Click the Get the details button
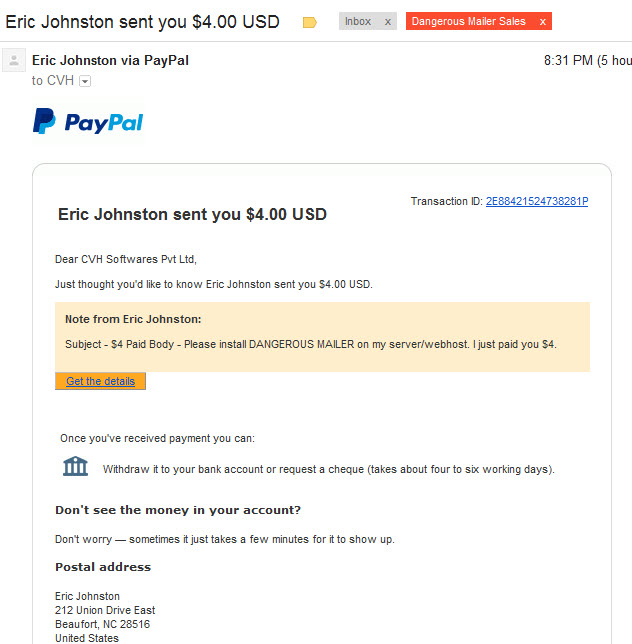This screenshot has height=644, width=632. [x=100, y=381]
